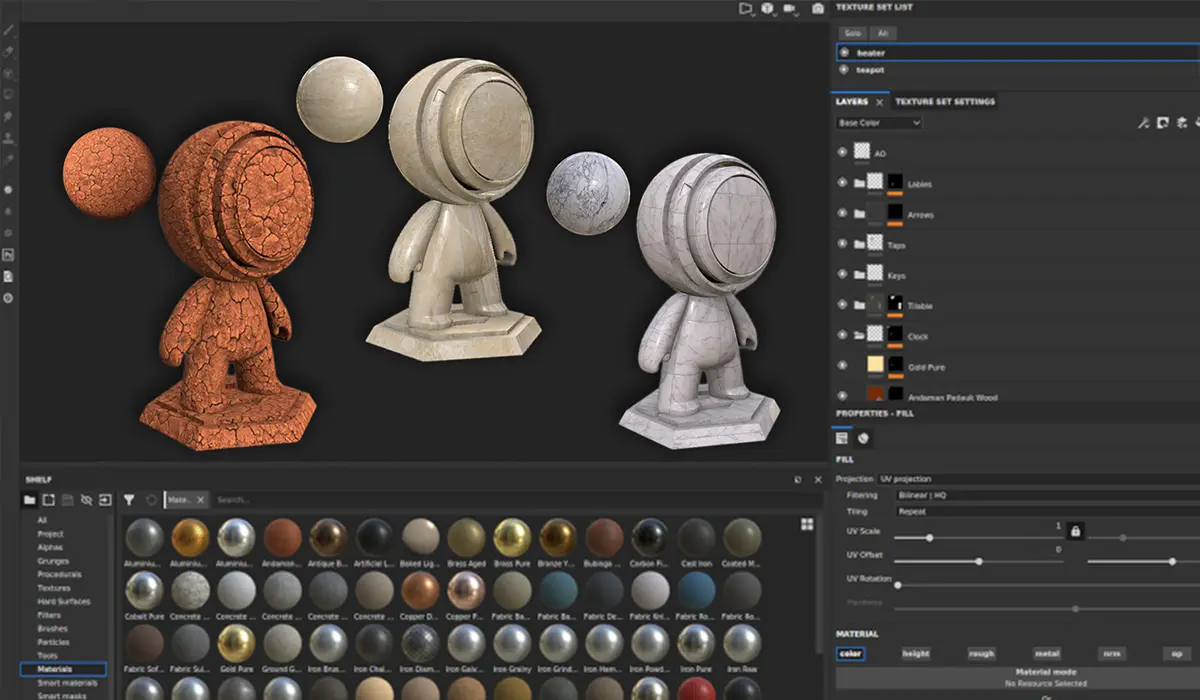Click the add paint layer icon in Layers

point(1180,123)
